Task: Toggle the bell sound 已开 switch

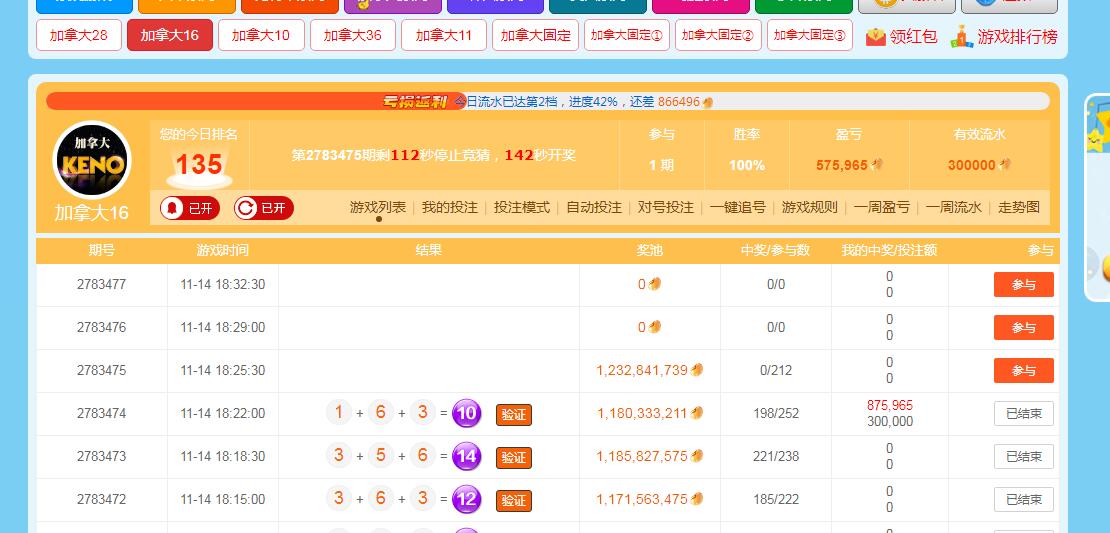Action: [x=189, y=208]
